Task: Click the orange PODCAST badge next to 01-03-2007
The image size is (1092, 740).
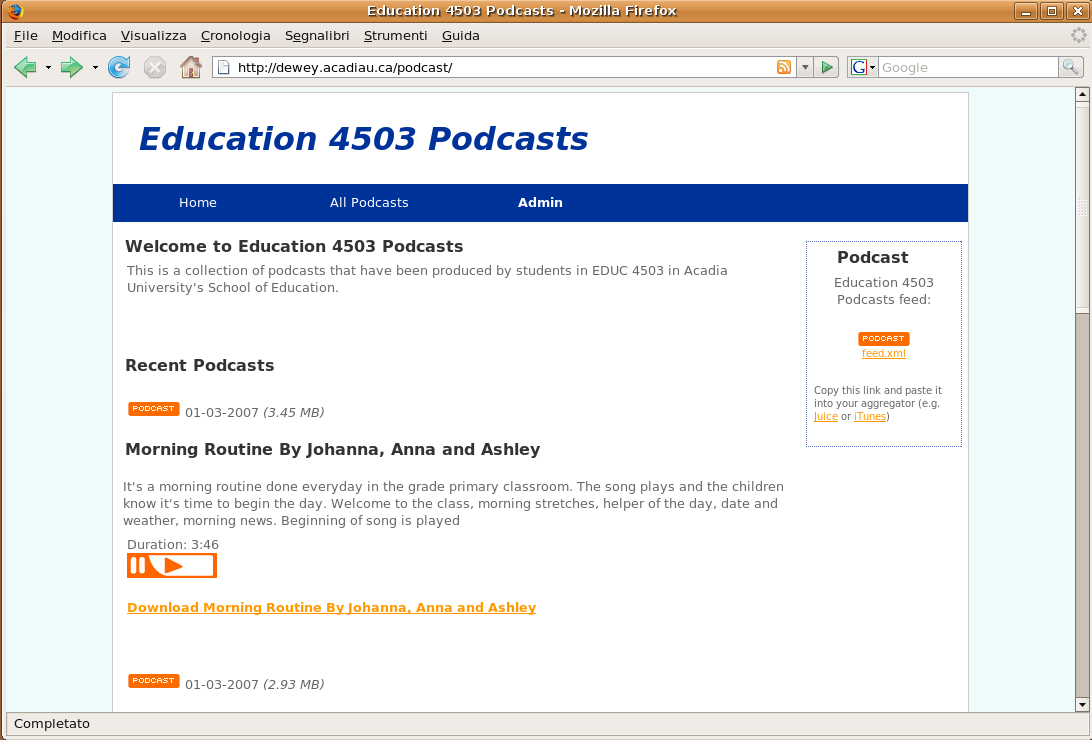Action: click(x=153, y=408)
